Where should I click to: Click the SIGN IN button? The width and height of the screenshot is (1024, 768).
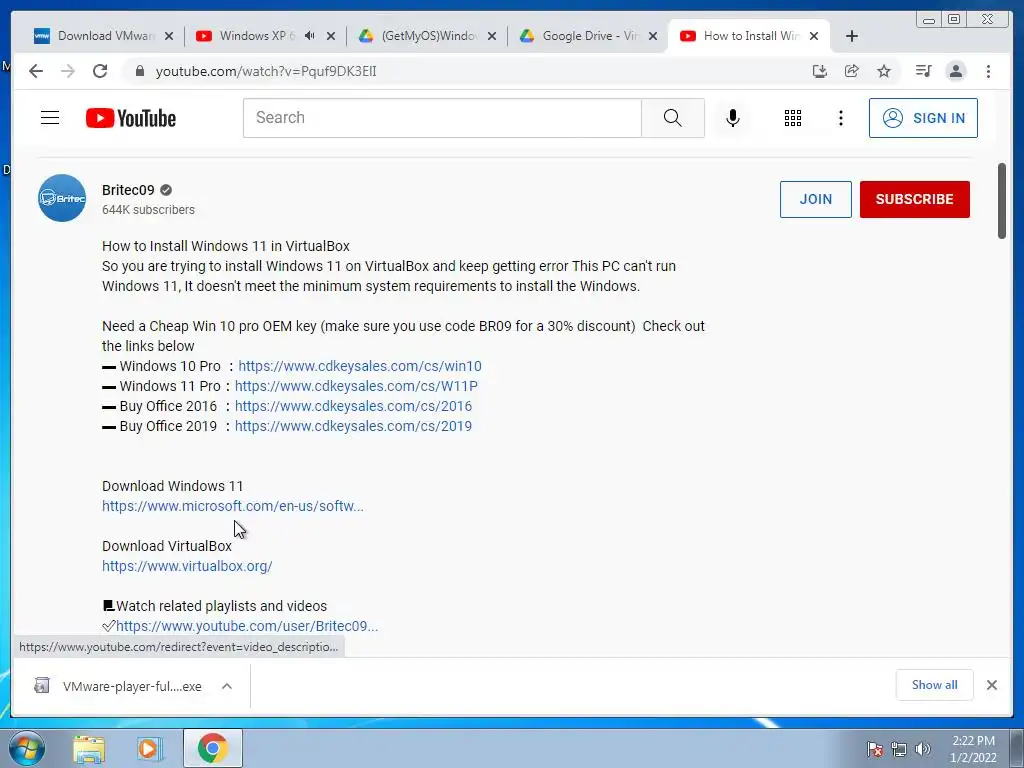tap(923, 118)
